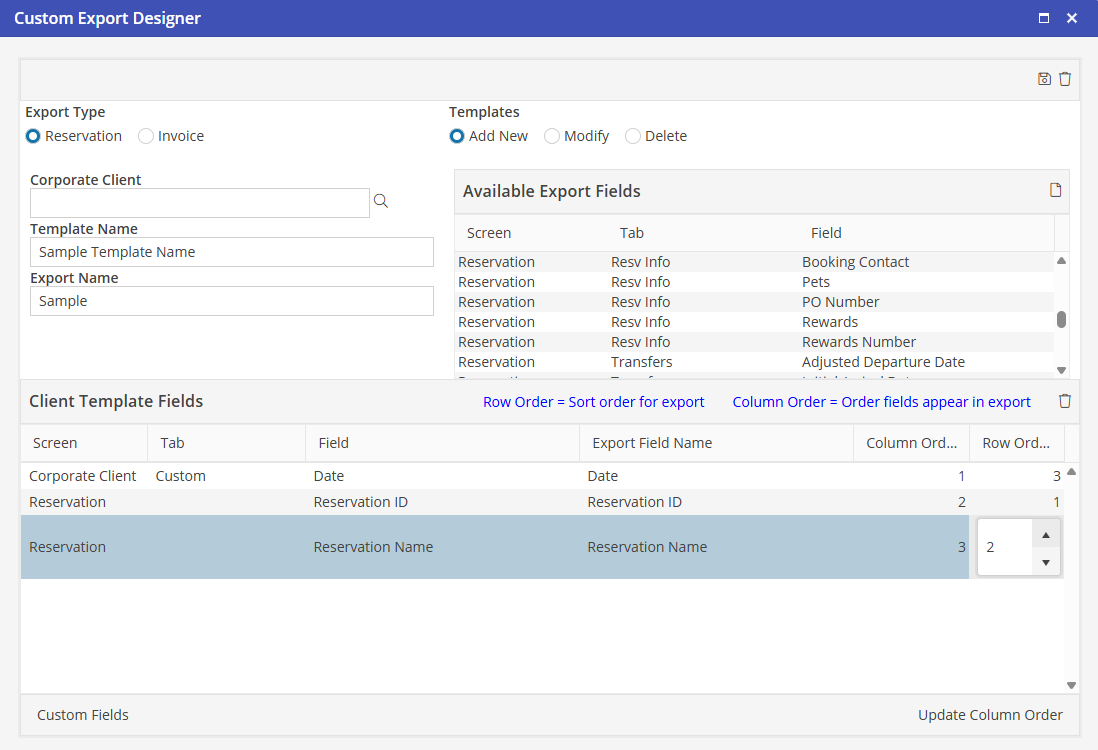Screen dimensions: 1098x750
Task: Select the Modify templates option
Action: (x=552, y=136)
